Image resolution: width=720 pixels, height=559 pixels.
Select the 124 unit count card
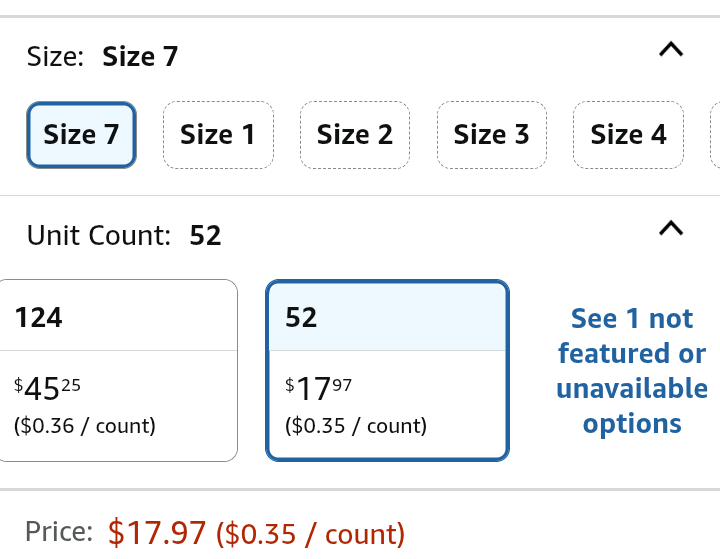pyautogui.click(x=118, y=370)
